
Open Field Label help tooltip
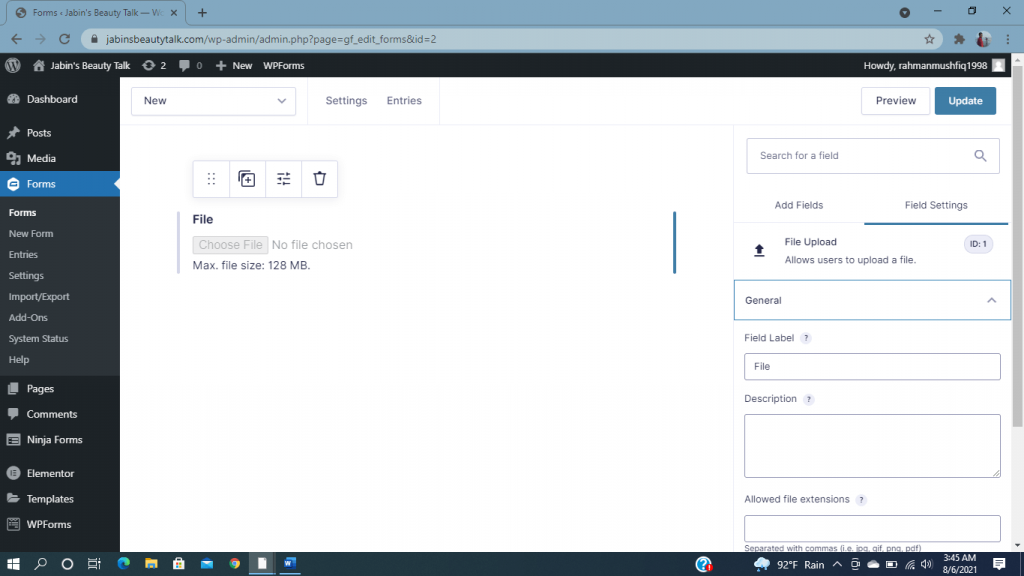coord(806,338)
